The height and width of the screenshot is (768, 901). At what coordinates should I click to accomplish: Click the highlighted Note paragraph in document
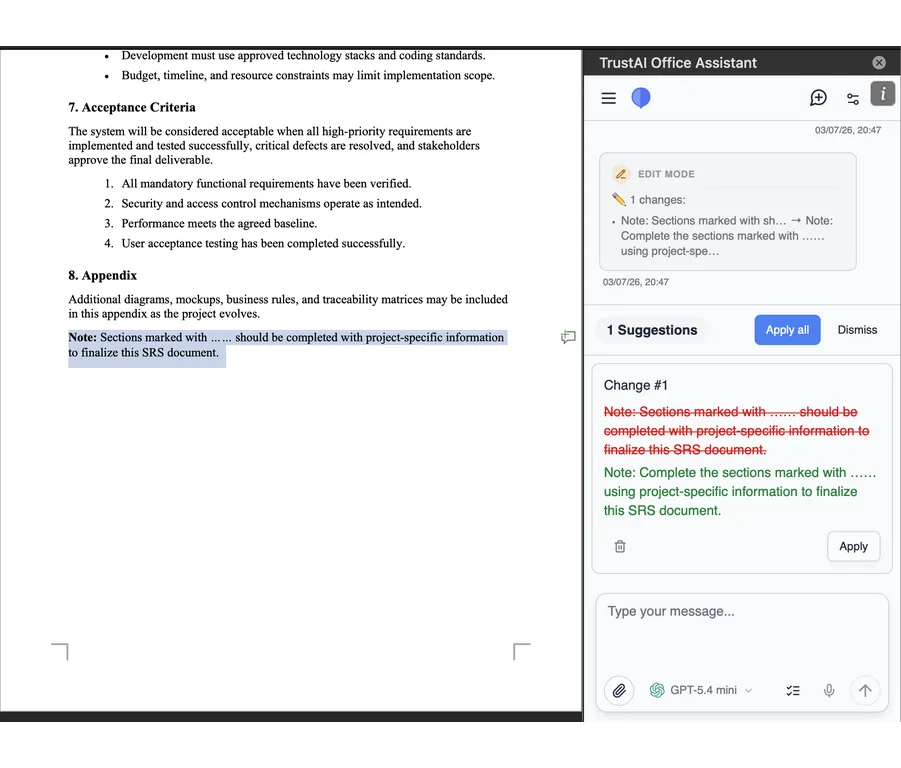point(287,345)
